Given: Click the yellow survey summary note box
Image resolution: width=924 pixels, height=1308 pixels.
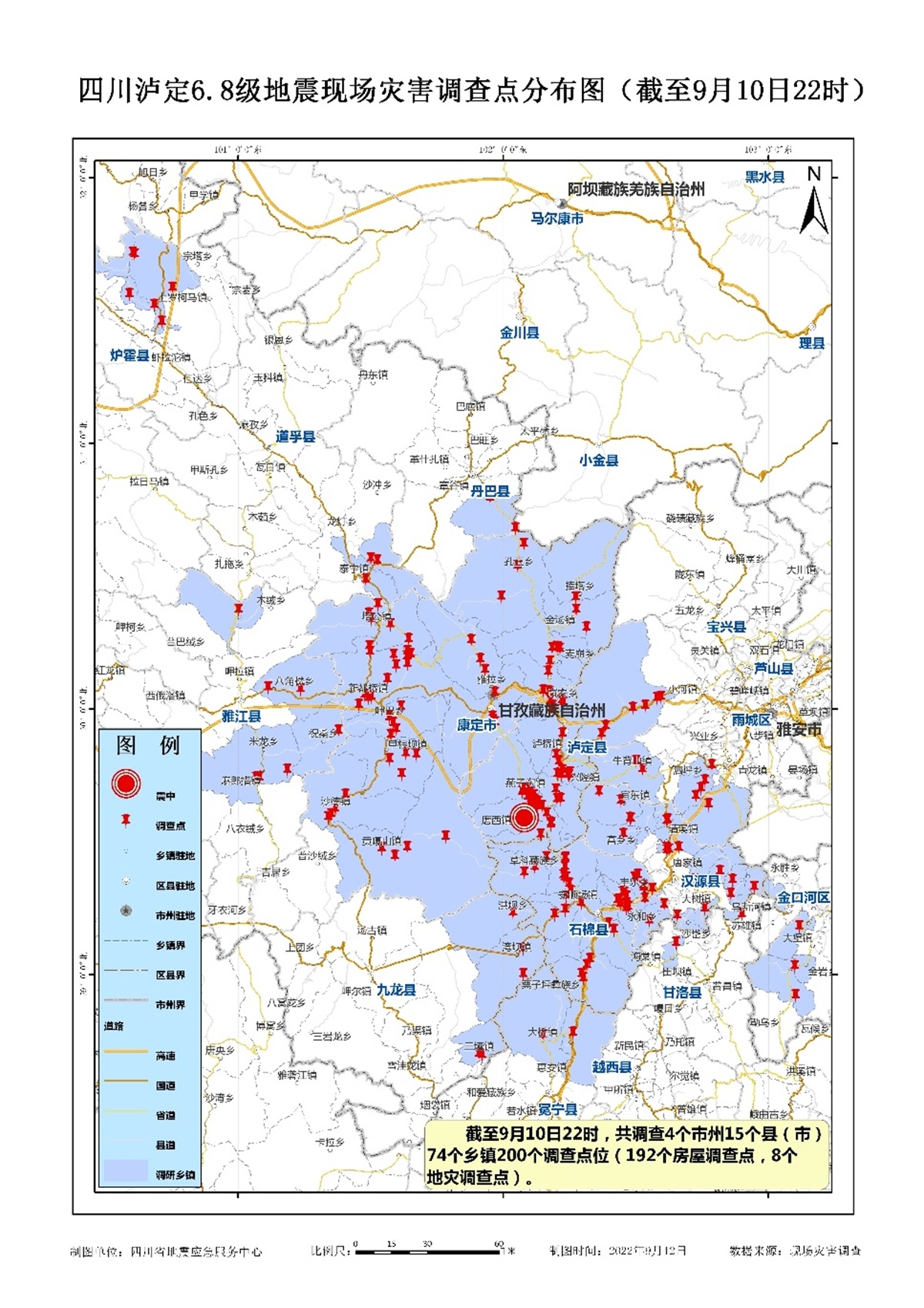Looking at the screenshot, I should (628, 1155).
